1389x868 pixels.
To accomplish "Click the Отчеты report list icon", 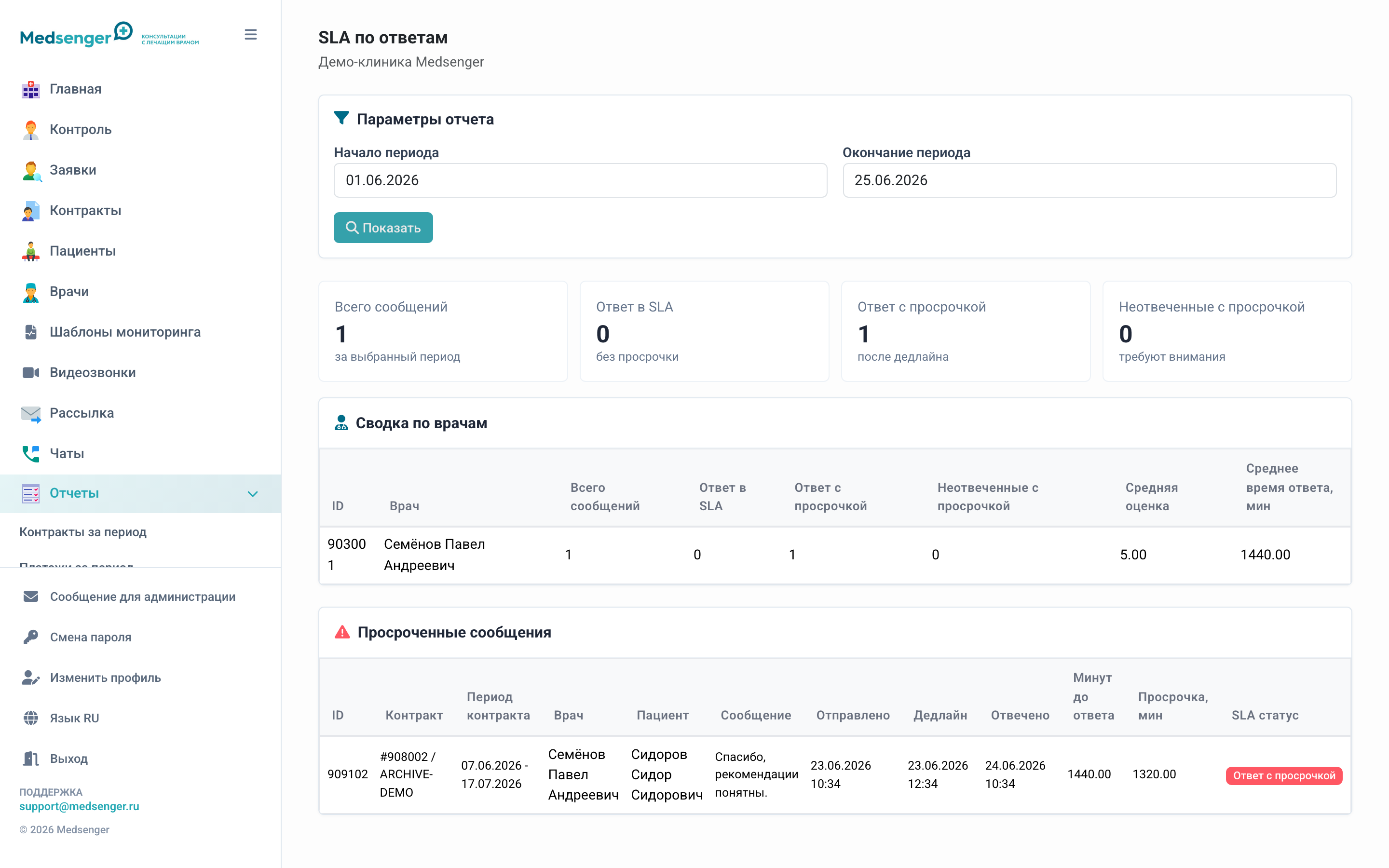I will (31, 494).
